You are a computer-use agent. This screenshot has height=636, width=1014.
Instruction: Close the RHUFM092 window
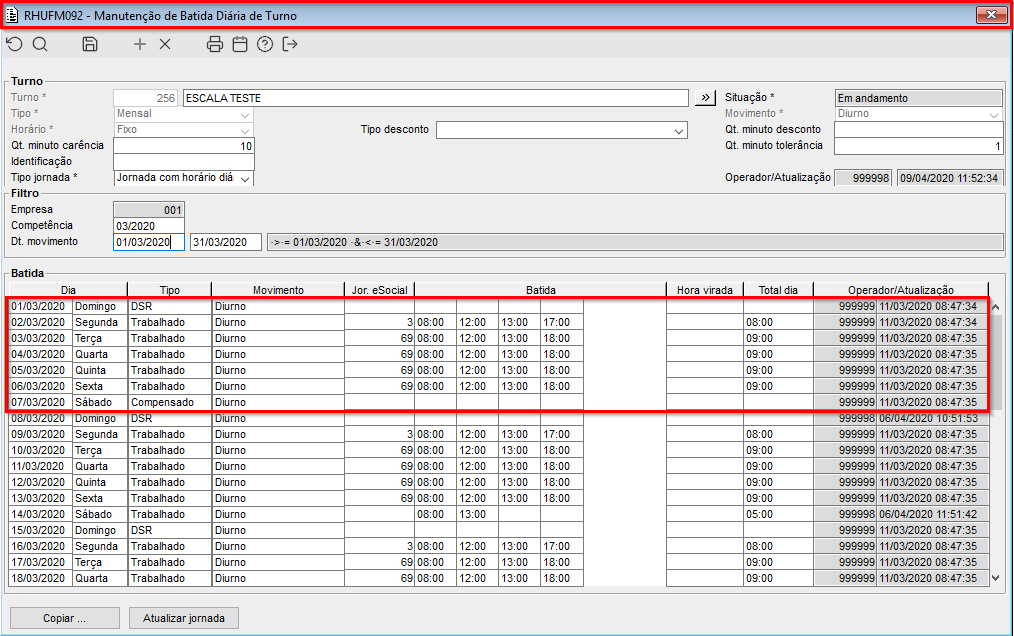click(991, 15)
